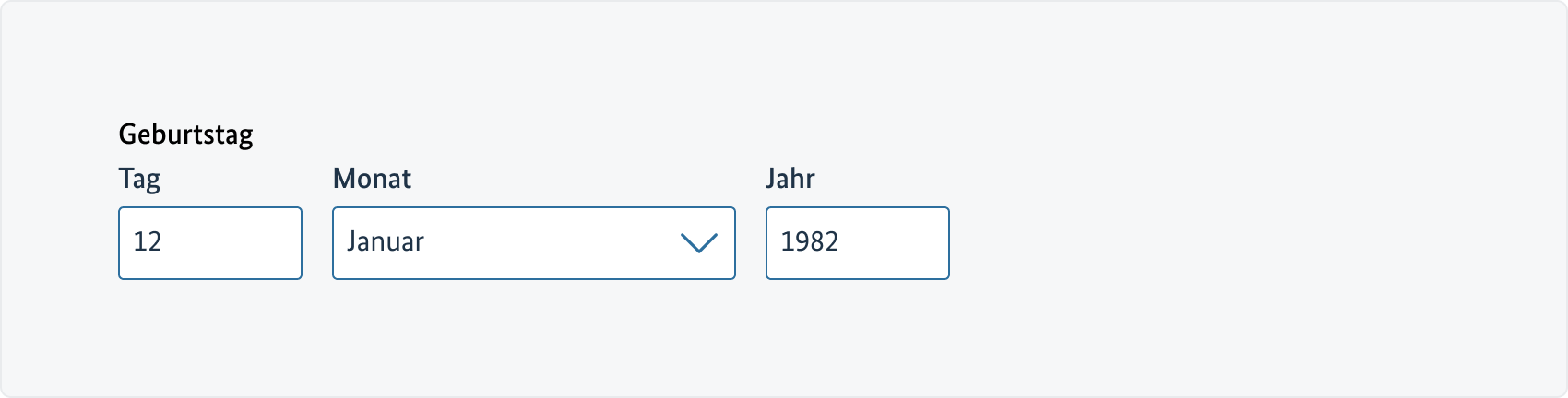The width and height of the screenshot is (1568, 398).
Task: Click the blank gray area above the Geburtstag heading
Action: pos(185,64)
